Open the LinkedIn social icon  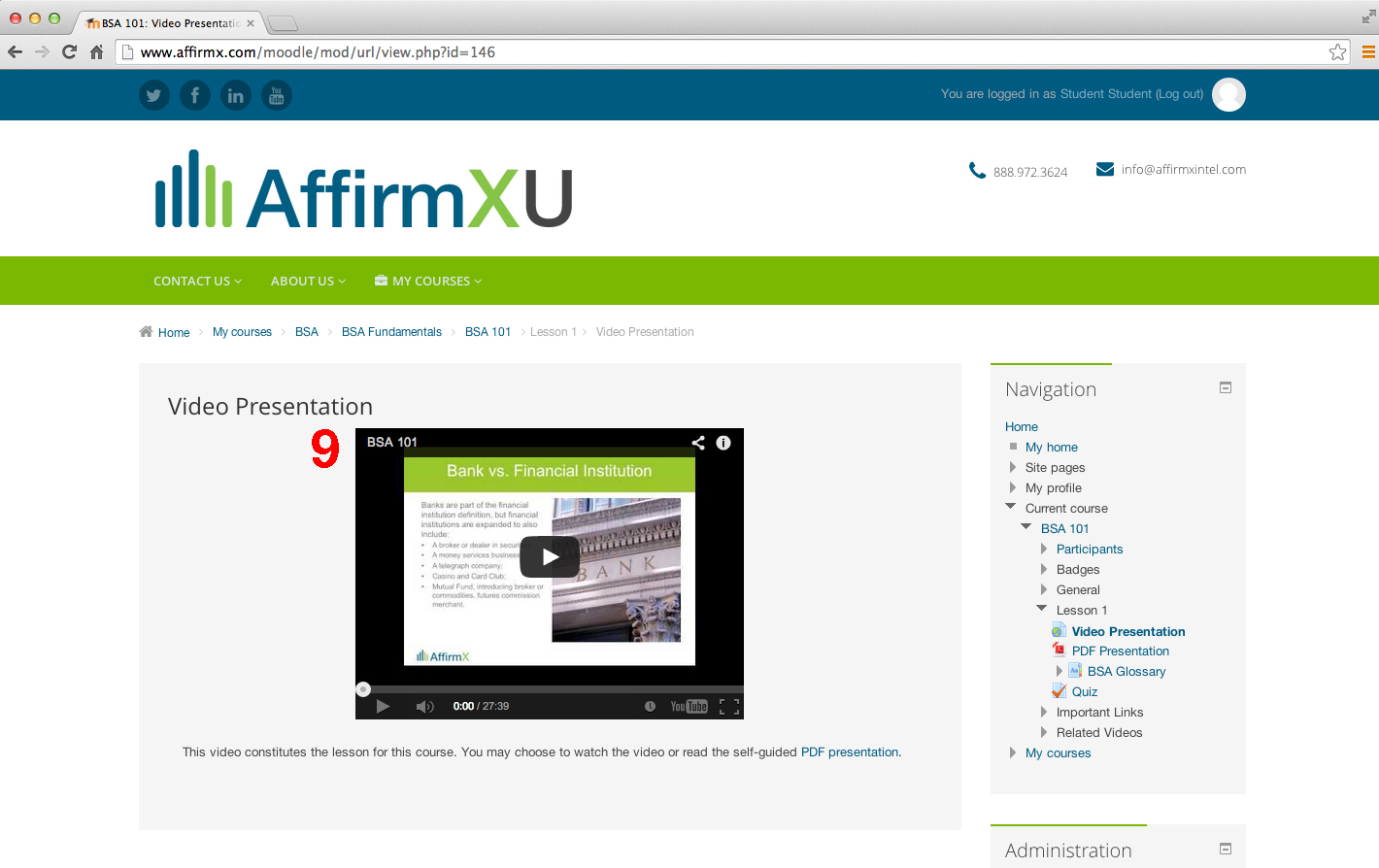[235, 95]
